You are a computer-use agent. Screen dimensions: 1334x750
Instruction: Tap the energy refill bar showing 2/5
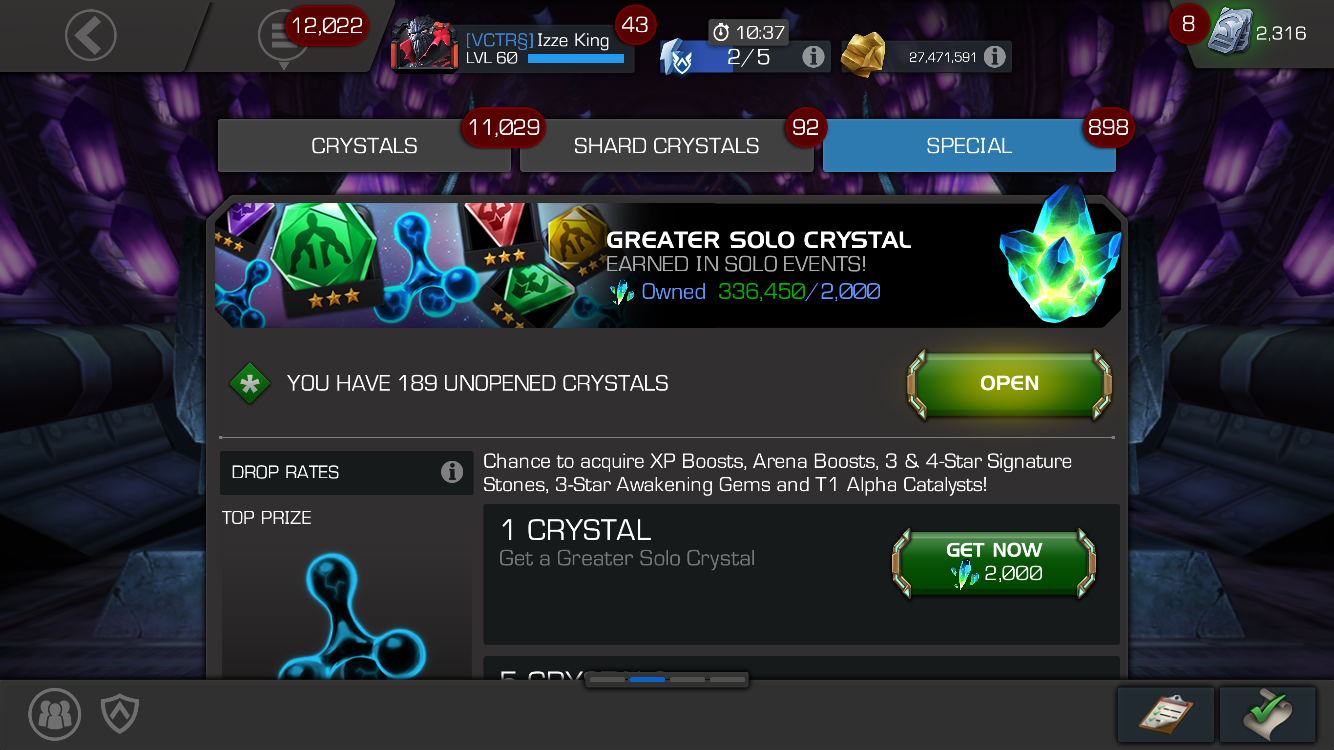click(745, 57)
